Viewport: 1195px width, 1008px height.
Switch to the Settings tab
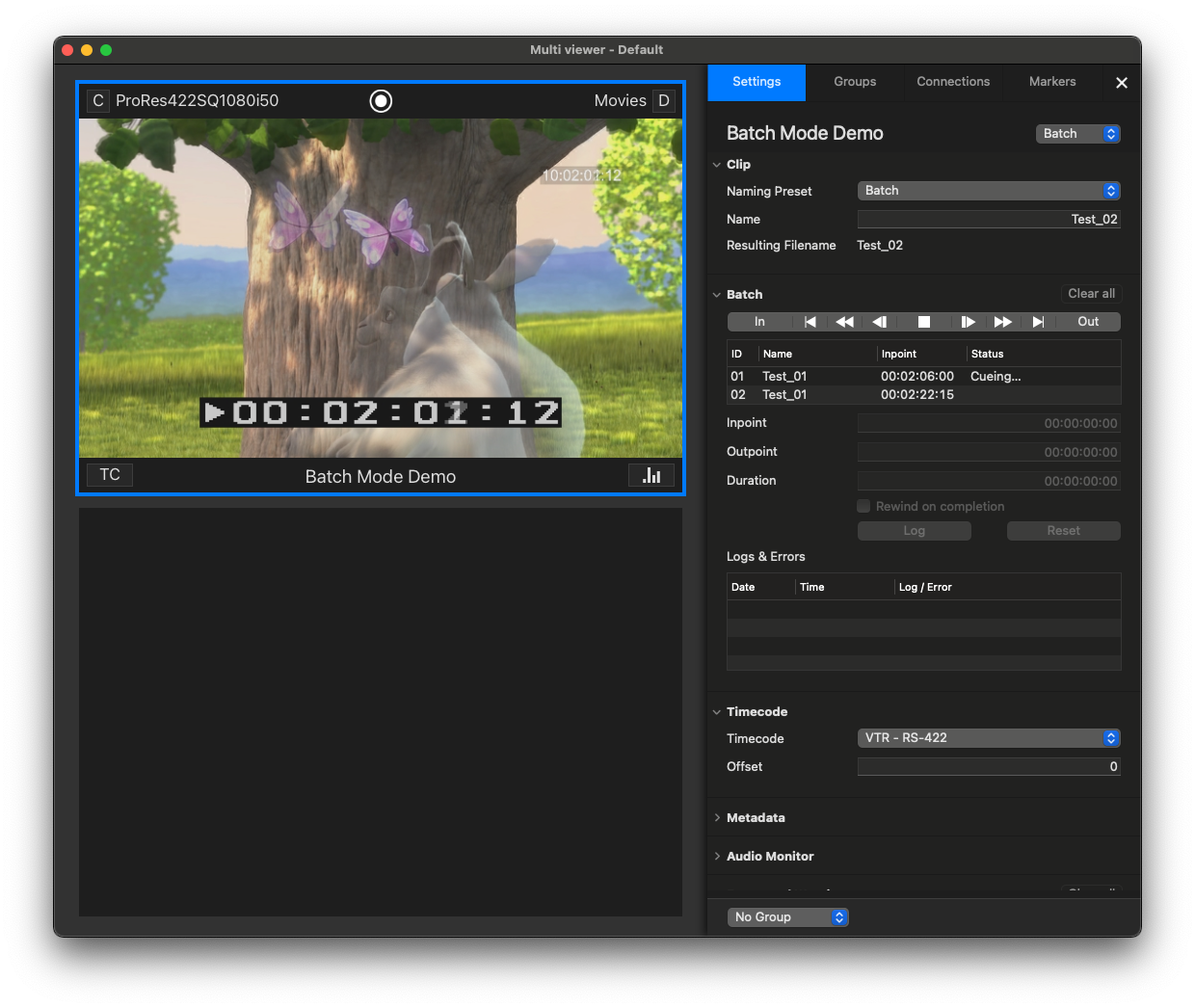click(757, 82)
